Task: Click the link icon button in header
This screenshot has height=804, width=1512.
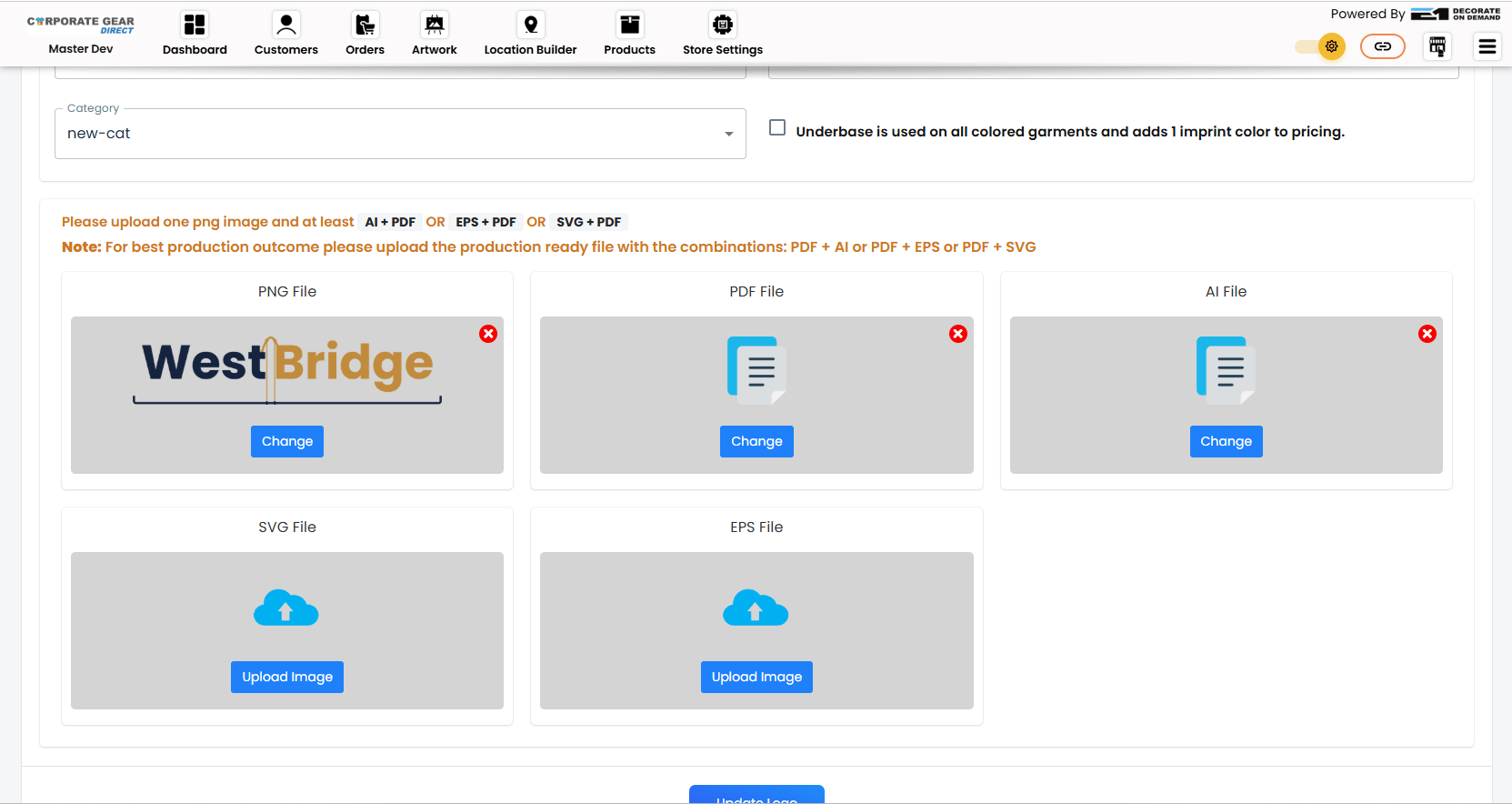Action: [x=1382, y=46]
